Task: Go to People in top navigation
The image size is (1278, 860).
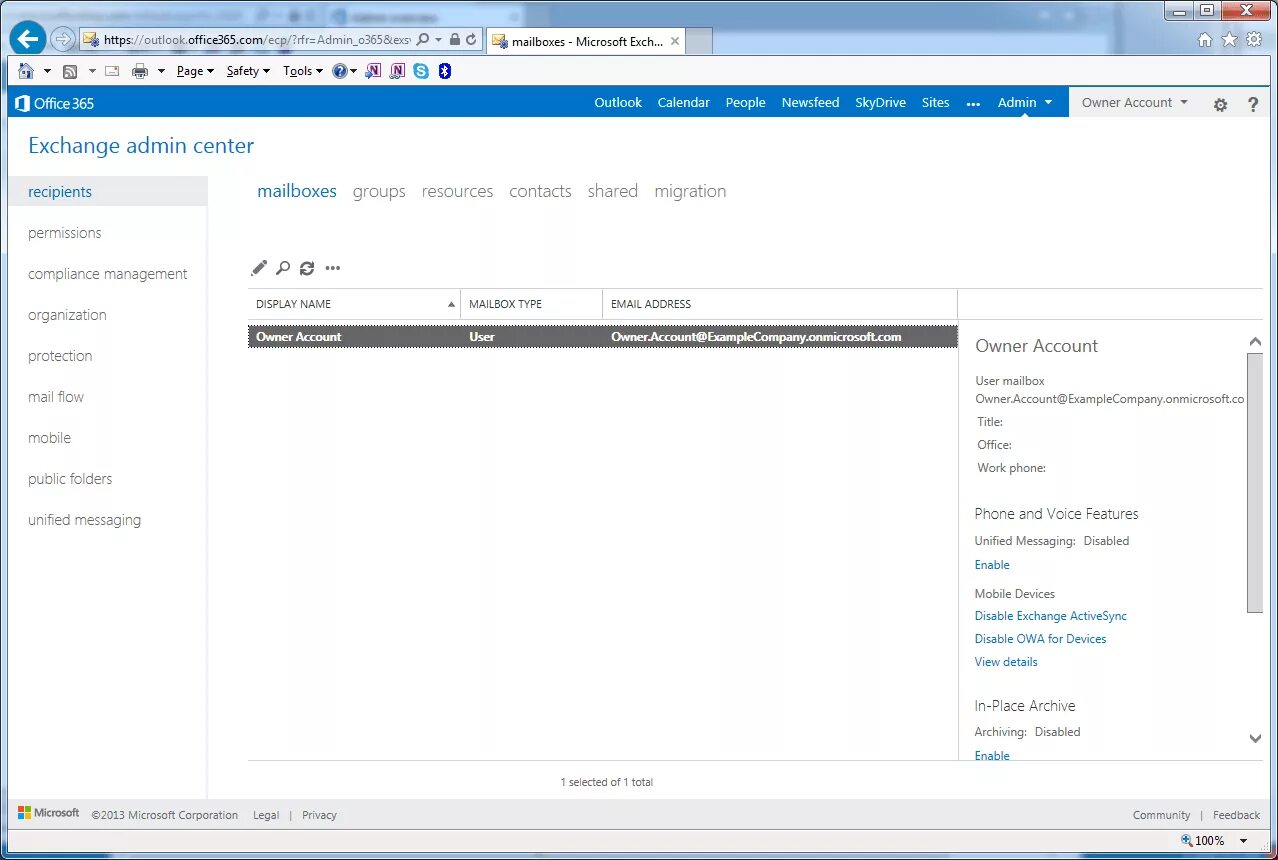Action: (x=745, y=102)
